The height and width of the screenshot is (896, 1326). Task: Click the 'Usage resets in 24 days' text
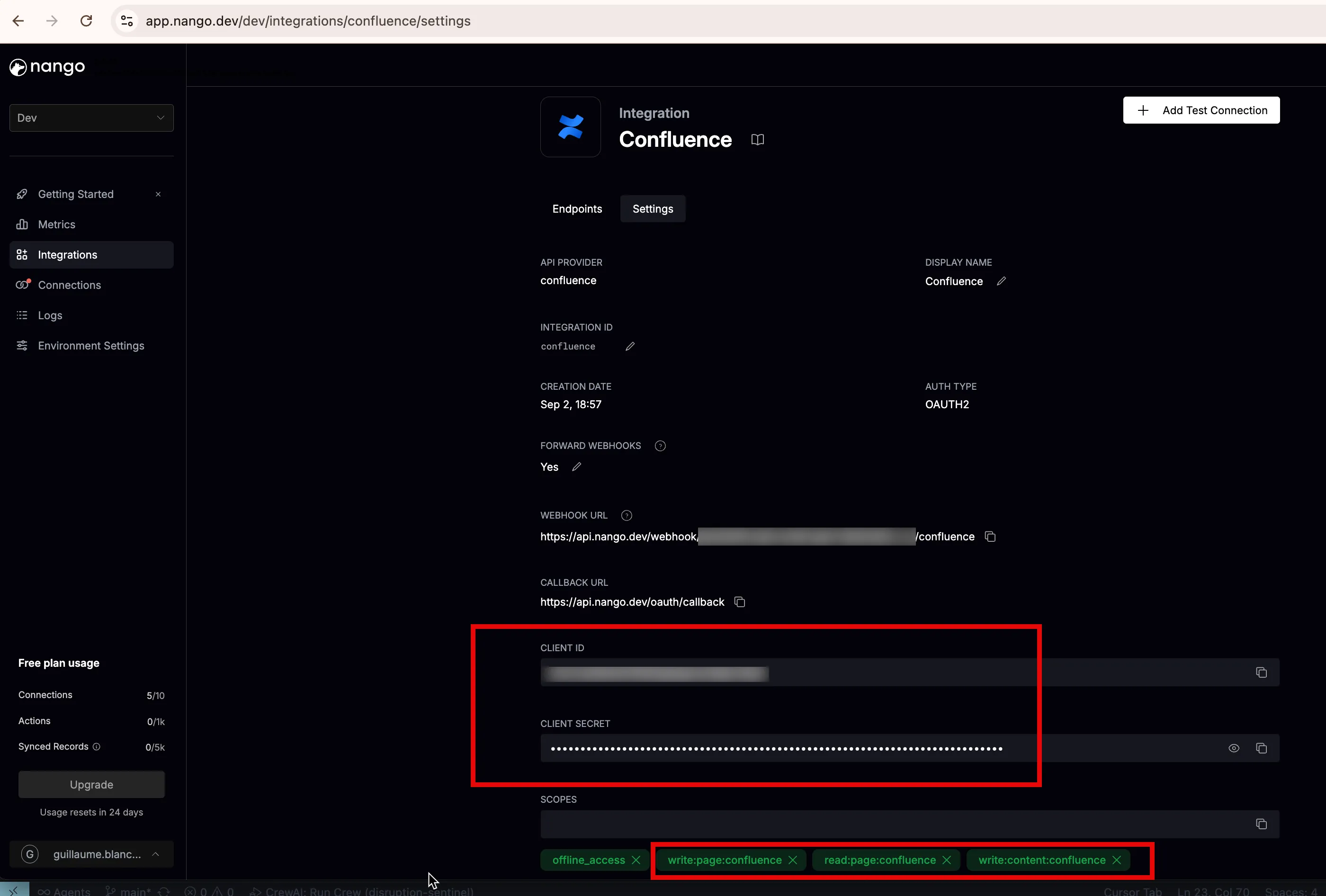point(91,812)
